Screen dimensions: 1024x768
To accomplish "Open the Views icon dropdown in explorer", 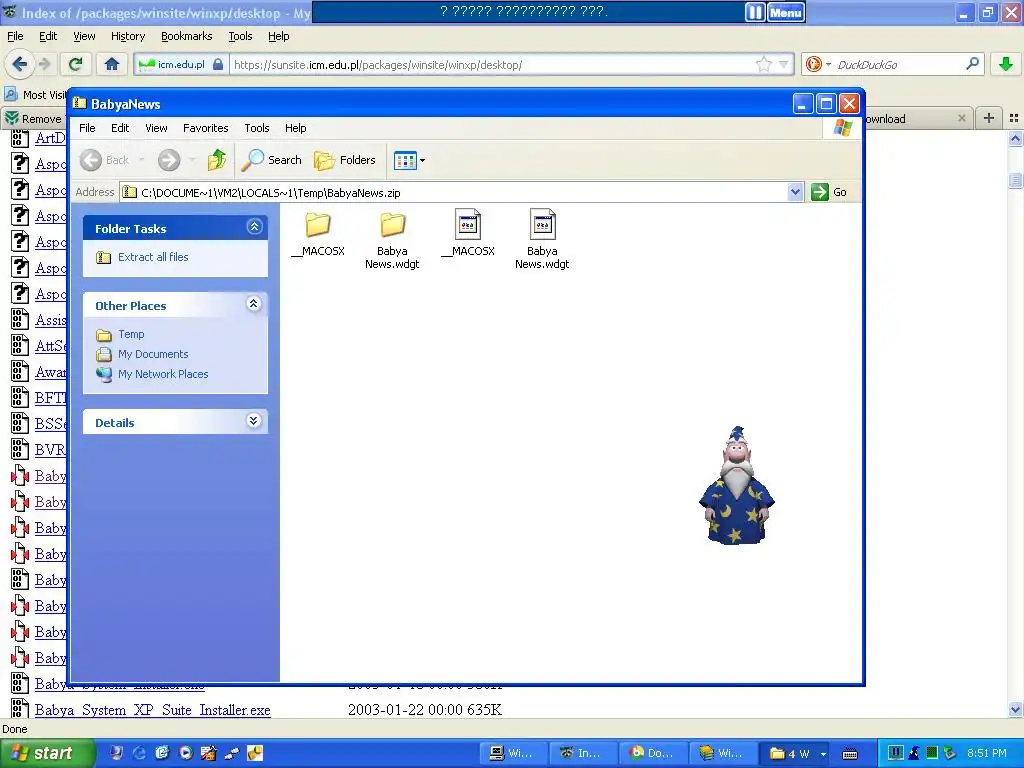I will pos(409,160).
